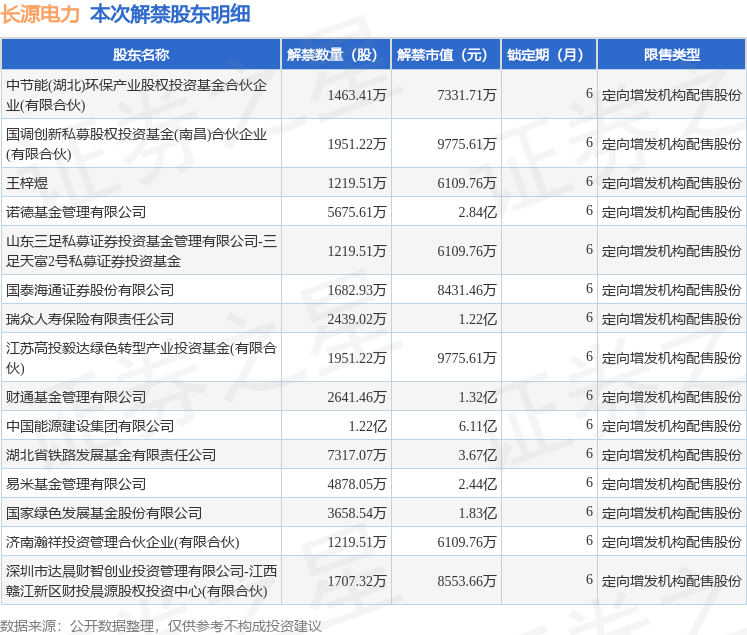Click shareholder 中国能源建设集团有限公司
The image size is (747, 635).
coord(90,426)
